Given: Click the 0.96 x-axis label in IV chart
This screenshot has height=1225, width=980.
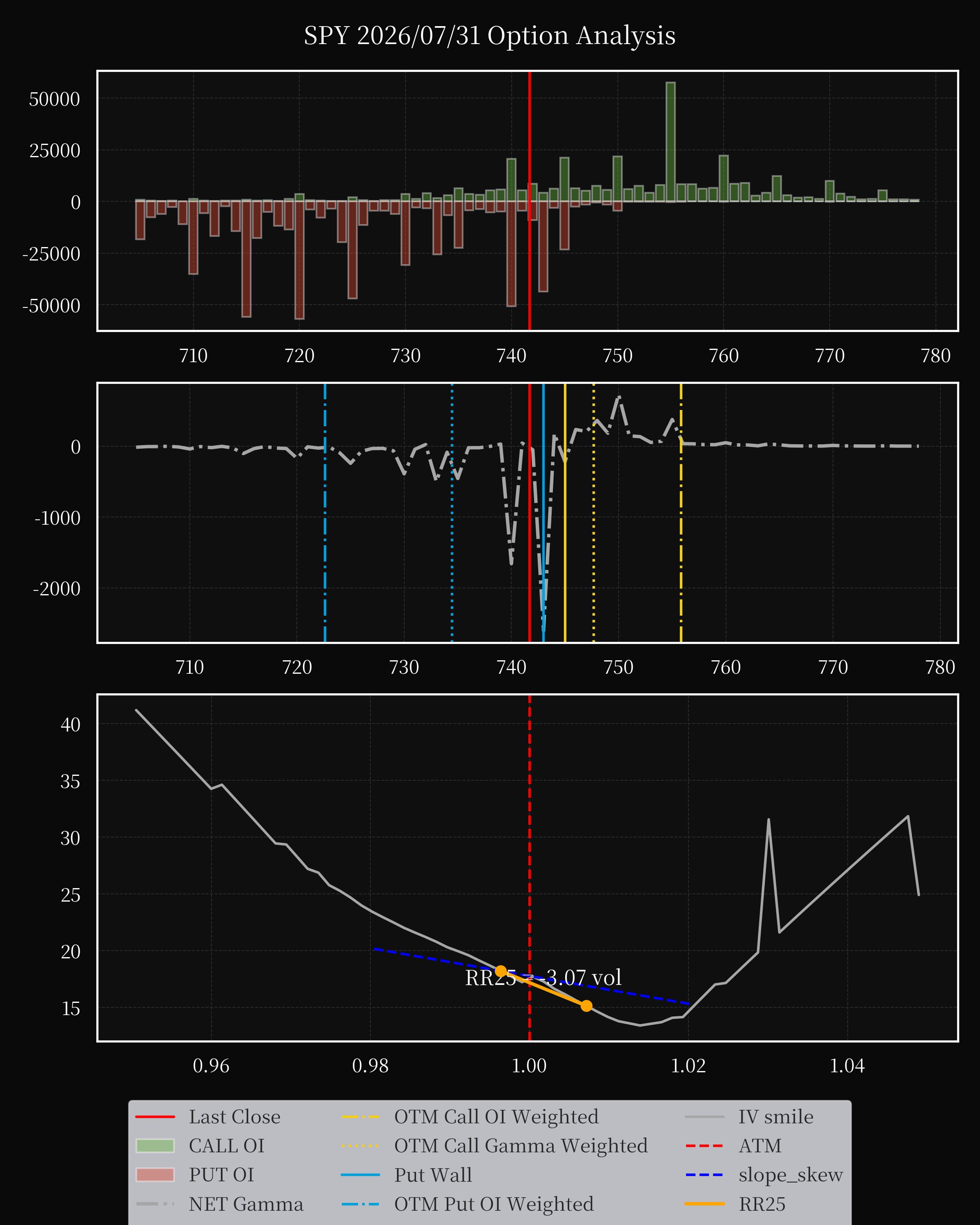Looking at the screenshot, I should pyautogui.click(x=212, y=1065).
